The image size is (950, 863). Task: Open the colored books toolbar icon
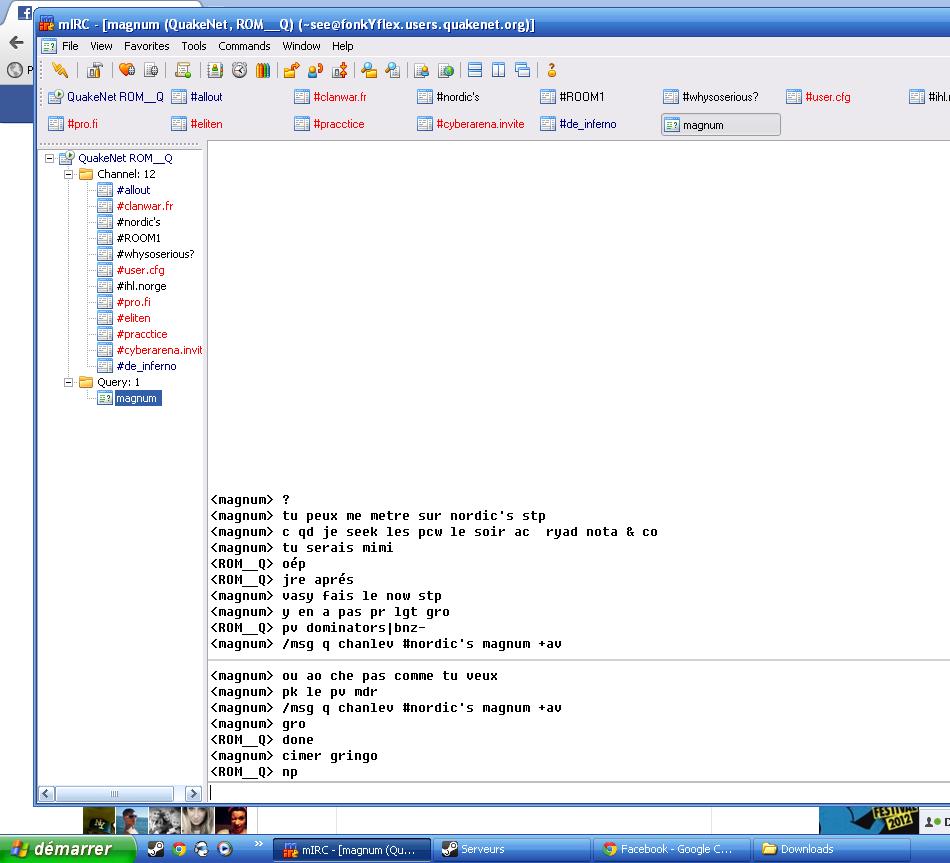point(263,70)
